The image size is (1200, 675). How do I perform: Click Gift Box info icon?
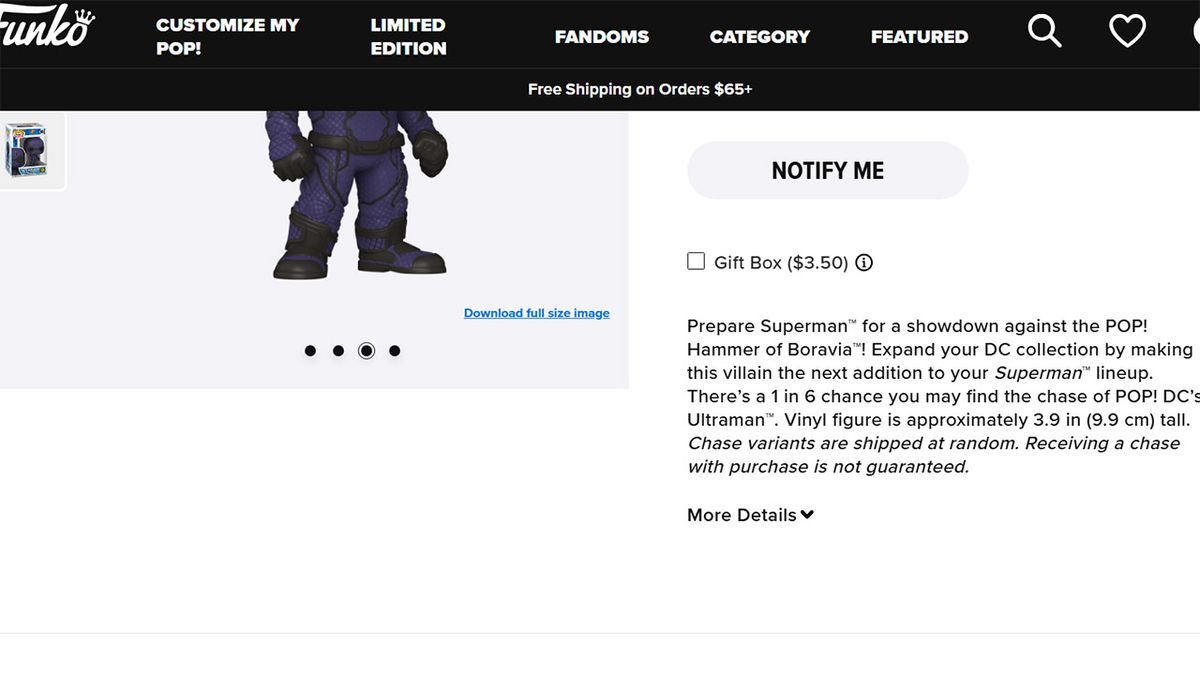click(x=864, y=263)
